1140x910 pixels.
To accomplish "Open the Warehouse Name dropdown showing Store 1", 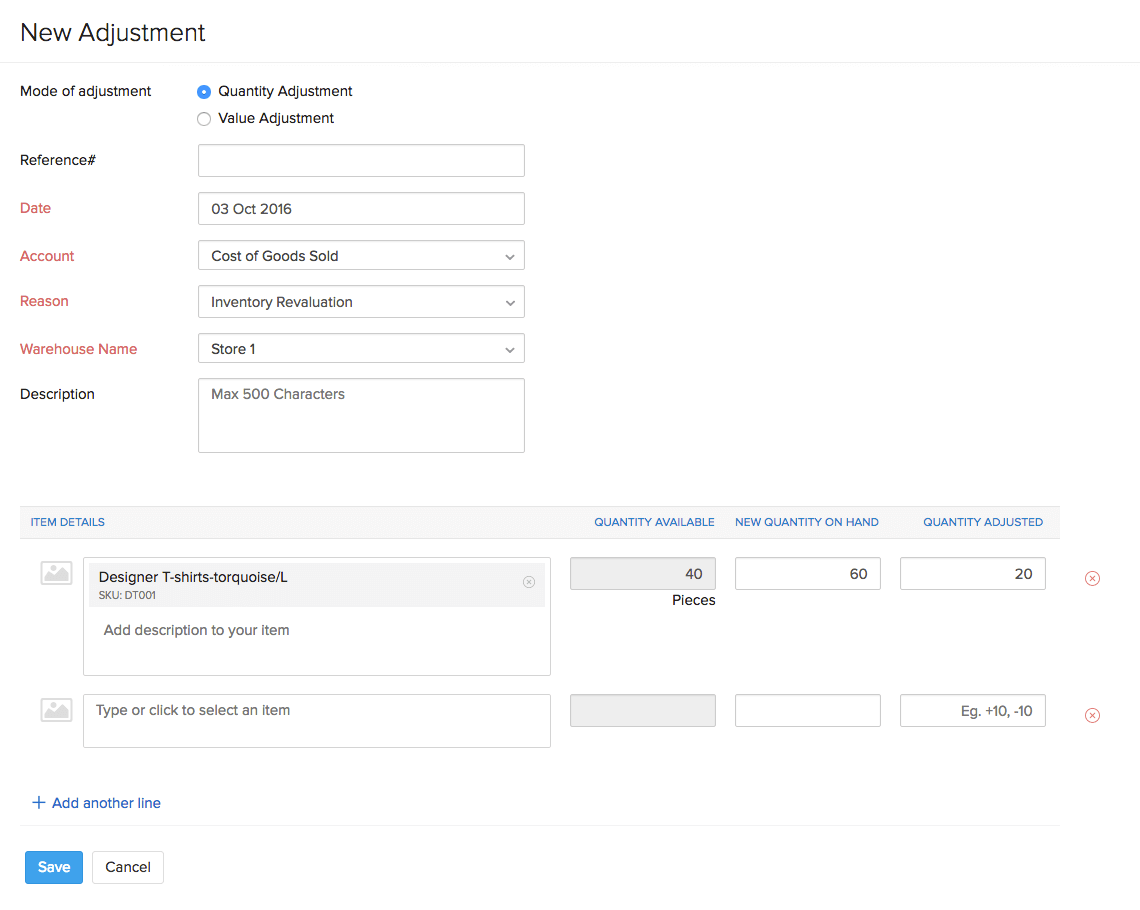I will click(361, 349).
